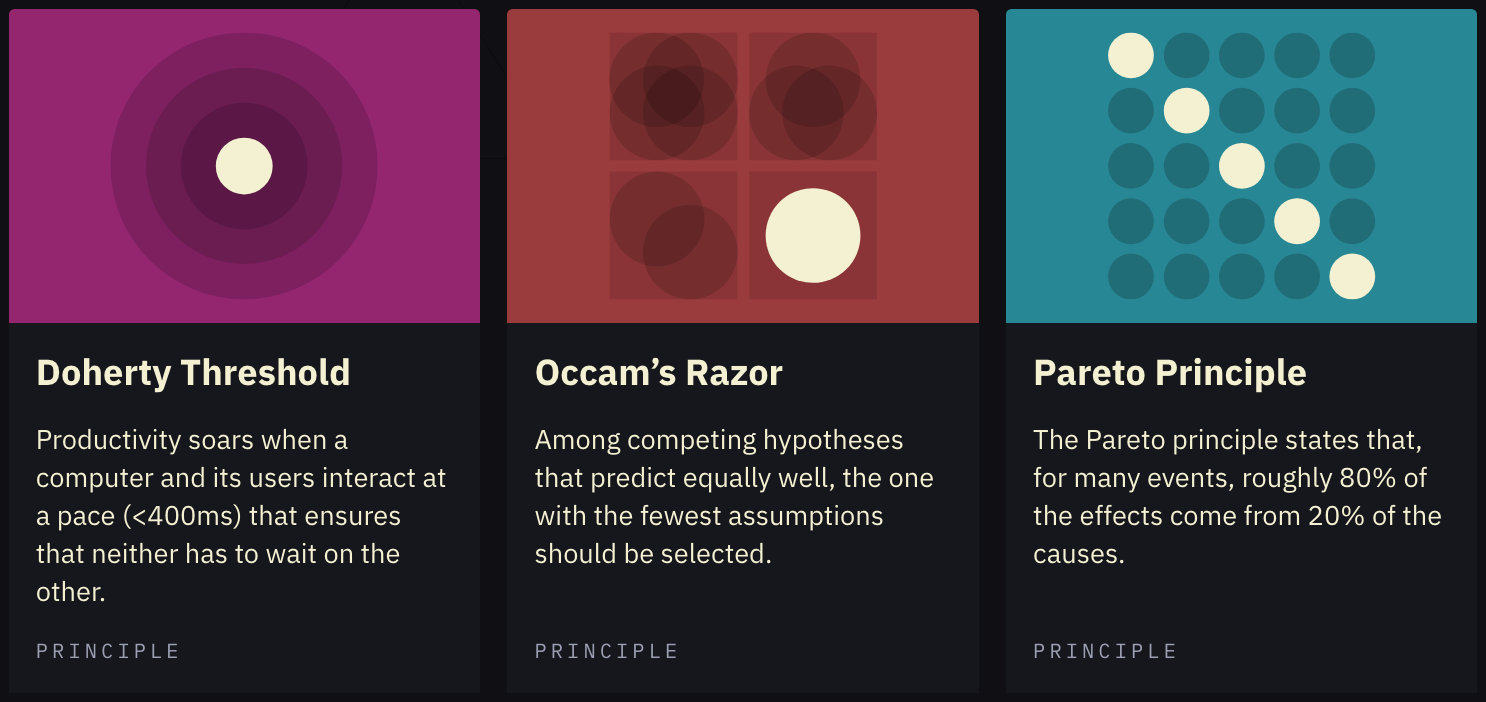
Task: Open the Pareto Principle card title
Action: click(1169, 372)
